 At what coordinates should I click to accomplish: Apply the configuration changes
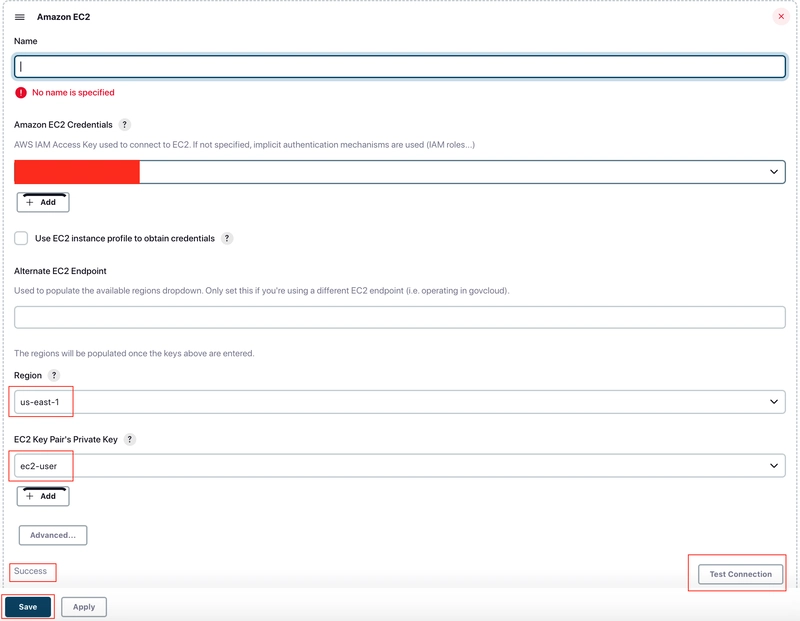[84, 607]
